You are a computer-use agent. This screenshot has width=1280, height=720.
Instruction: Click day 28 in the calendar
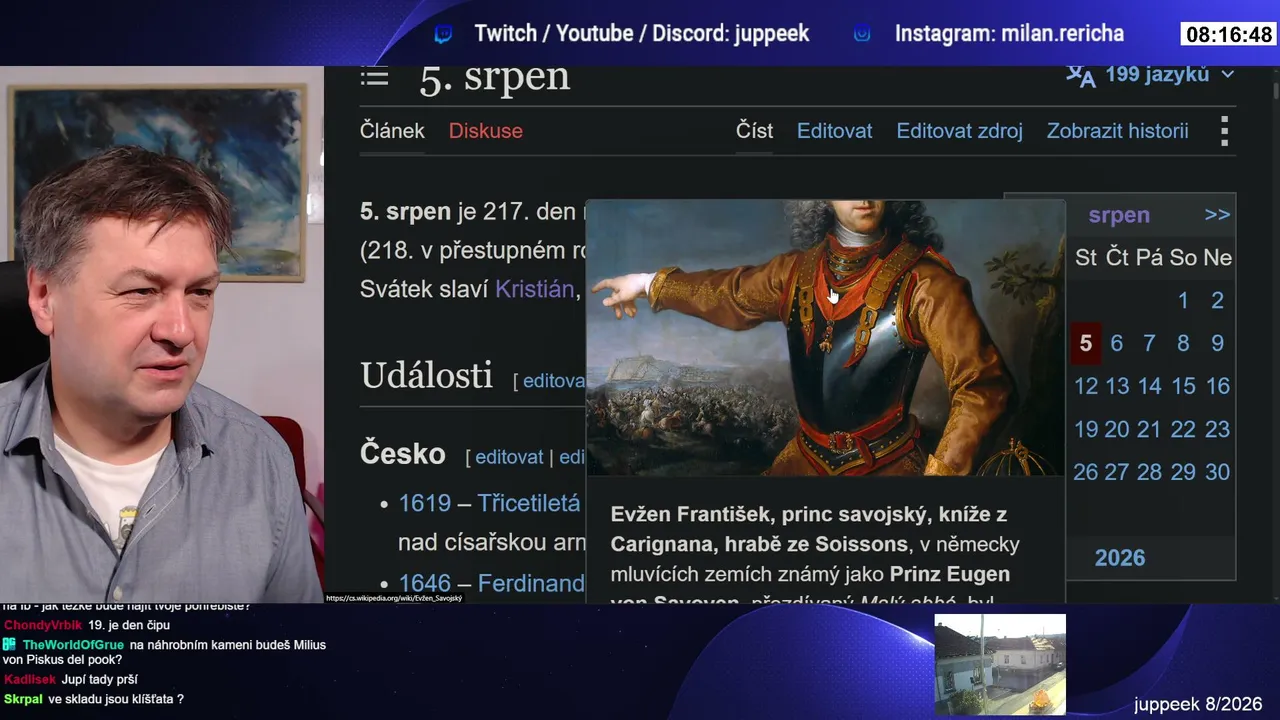point(1150,472)
